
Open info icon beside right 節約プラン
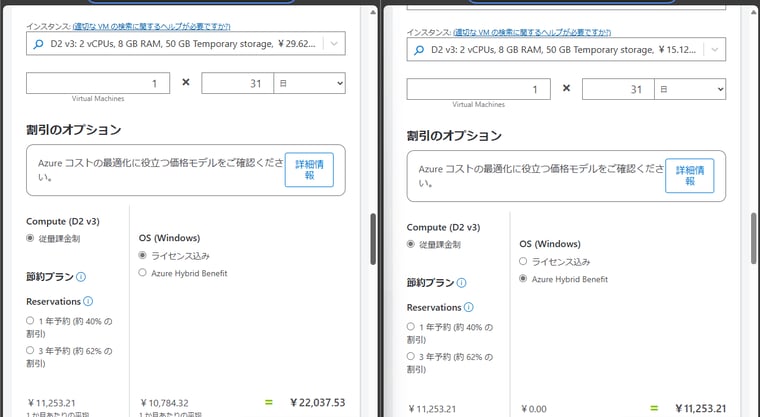(x=461, y=283)
